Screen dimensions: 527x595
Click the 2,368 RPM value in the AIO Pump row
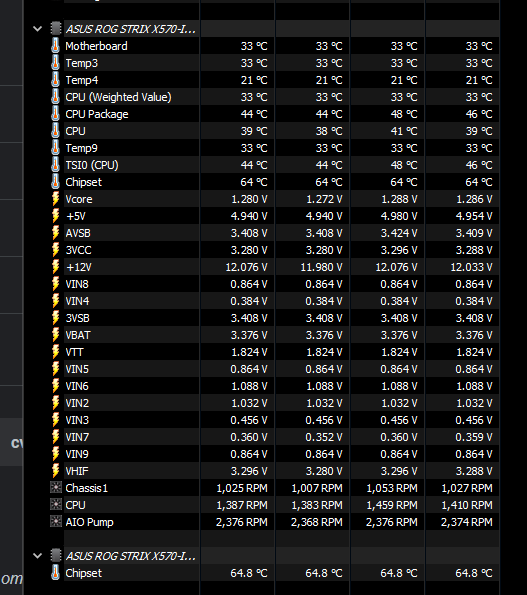click(x=317, y=522)
